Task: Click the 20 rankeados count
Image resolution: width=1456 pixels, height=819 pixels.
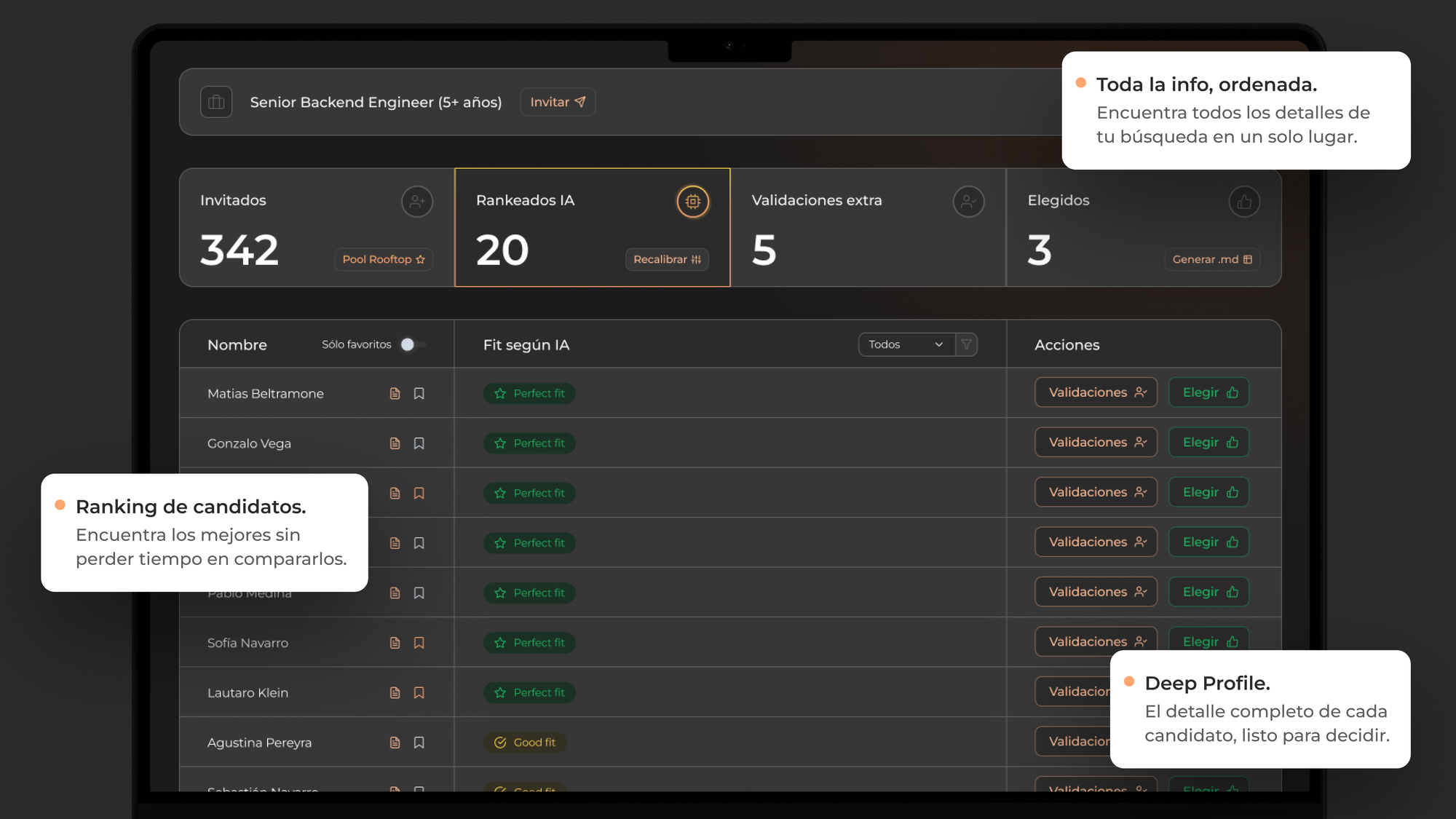Action: [502, 250]
